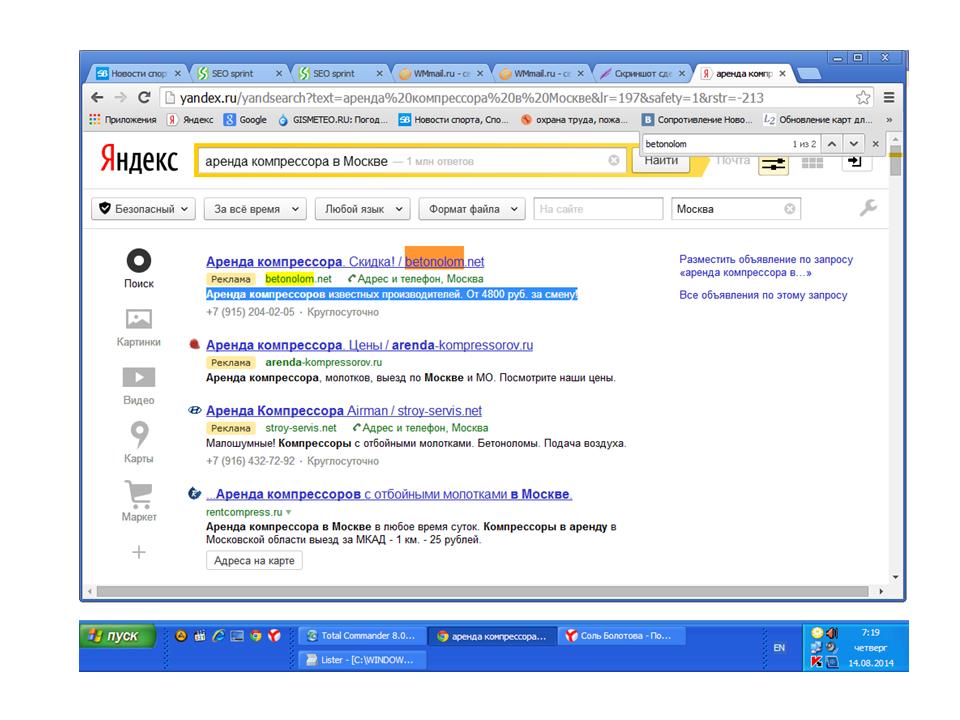Click the volume speaker tray icon
Screen dimensions: 960x720
pos(832,632)
